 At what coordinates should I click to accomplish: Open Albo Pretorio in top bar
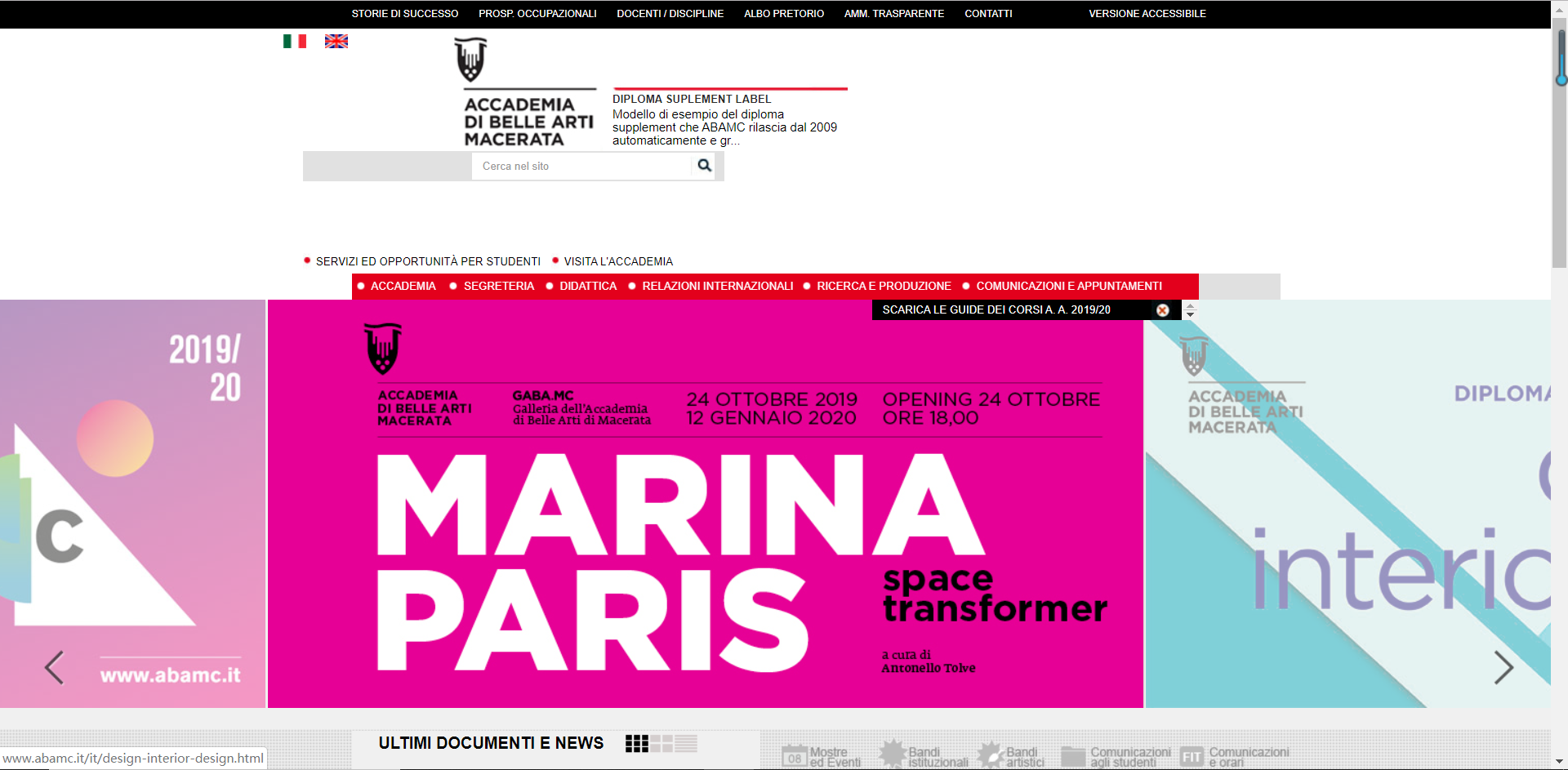(x=783, y=14)
